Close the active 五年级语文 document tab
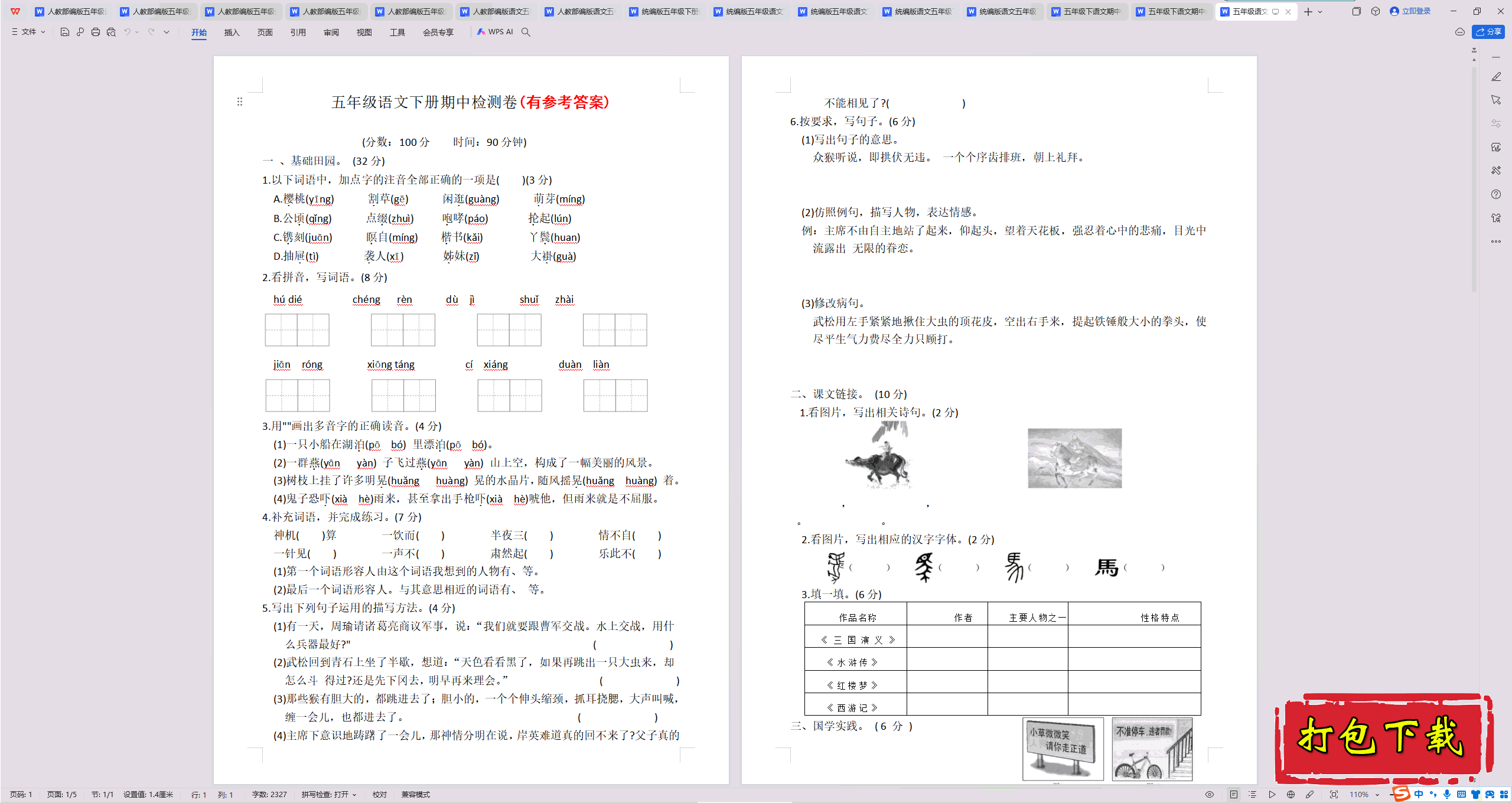The width and height of the screenshot is (1512, 803). click(1288, 12)
